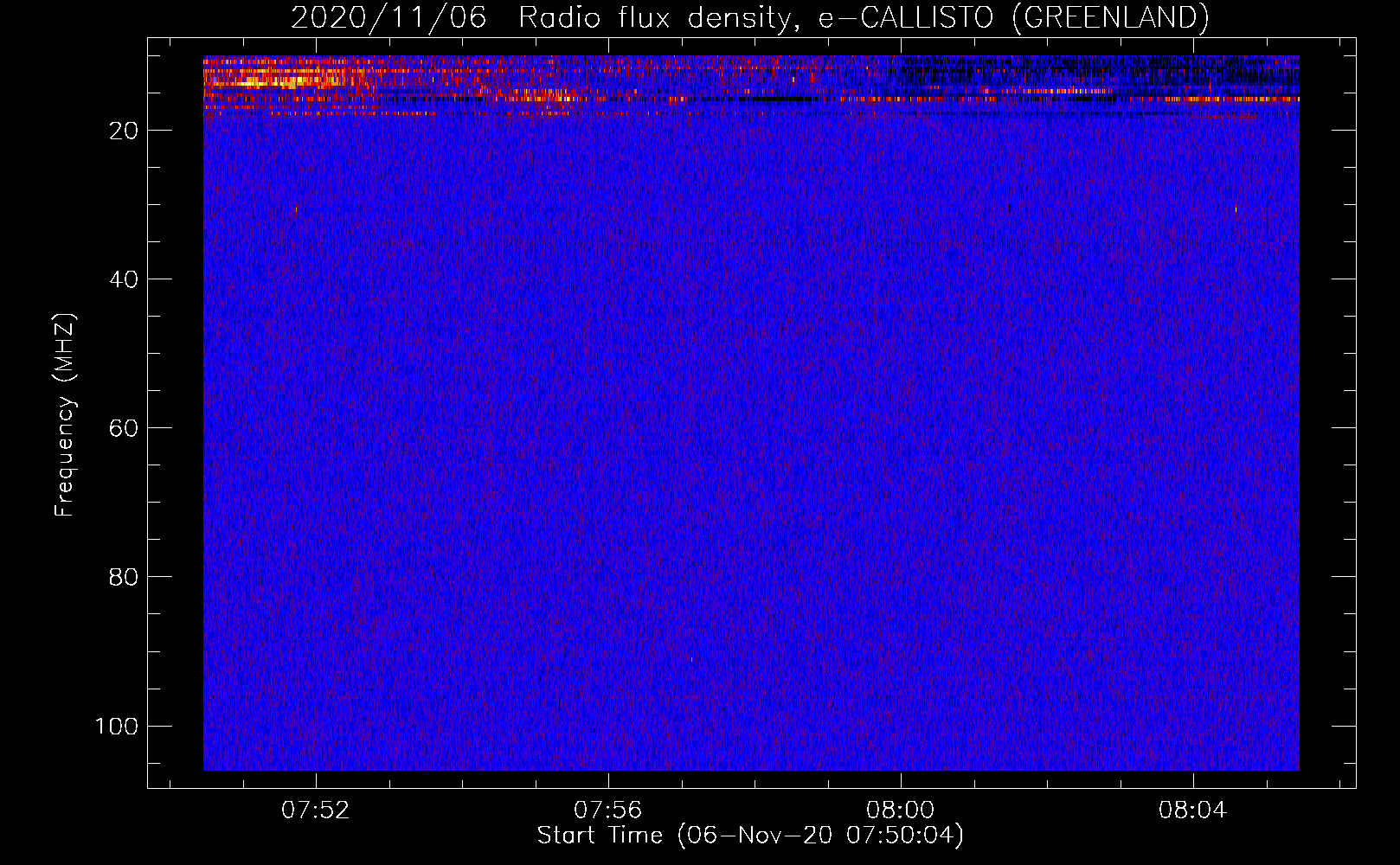Viewport: 1400px width, 865px height.
Task: Click the 100 MHz frequency tick label
Action: click(117, 726)
